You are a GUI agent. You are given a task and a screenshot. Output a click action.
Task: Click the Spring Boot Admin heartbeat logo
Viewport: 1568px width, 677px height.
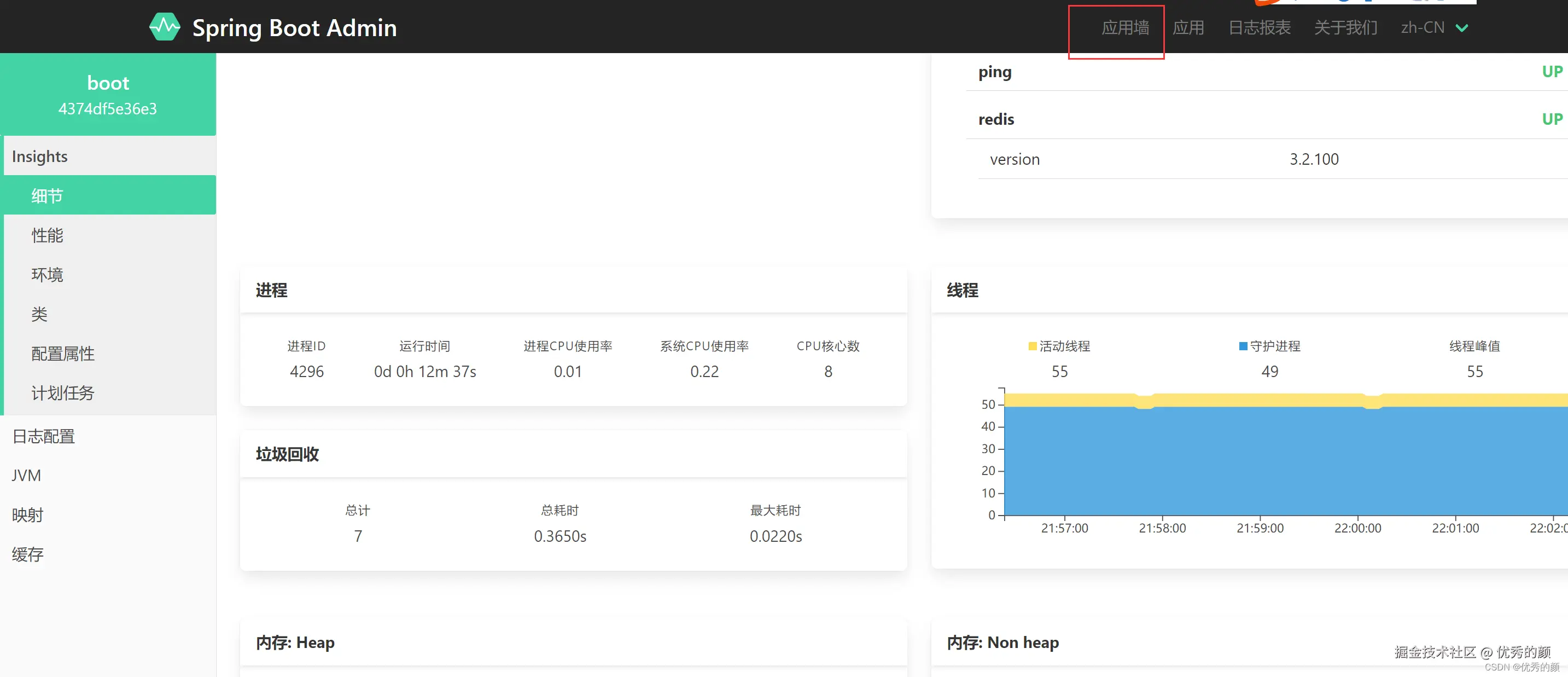click(x=165, y=27)
